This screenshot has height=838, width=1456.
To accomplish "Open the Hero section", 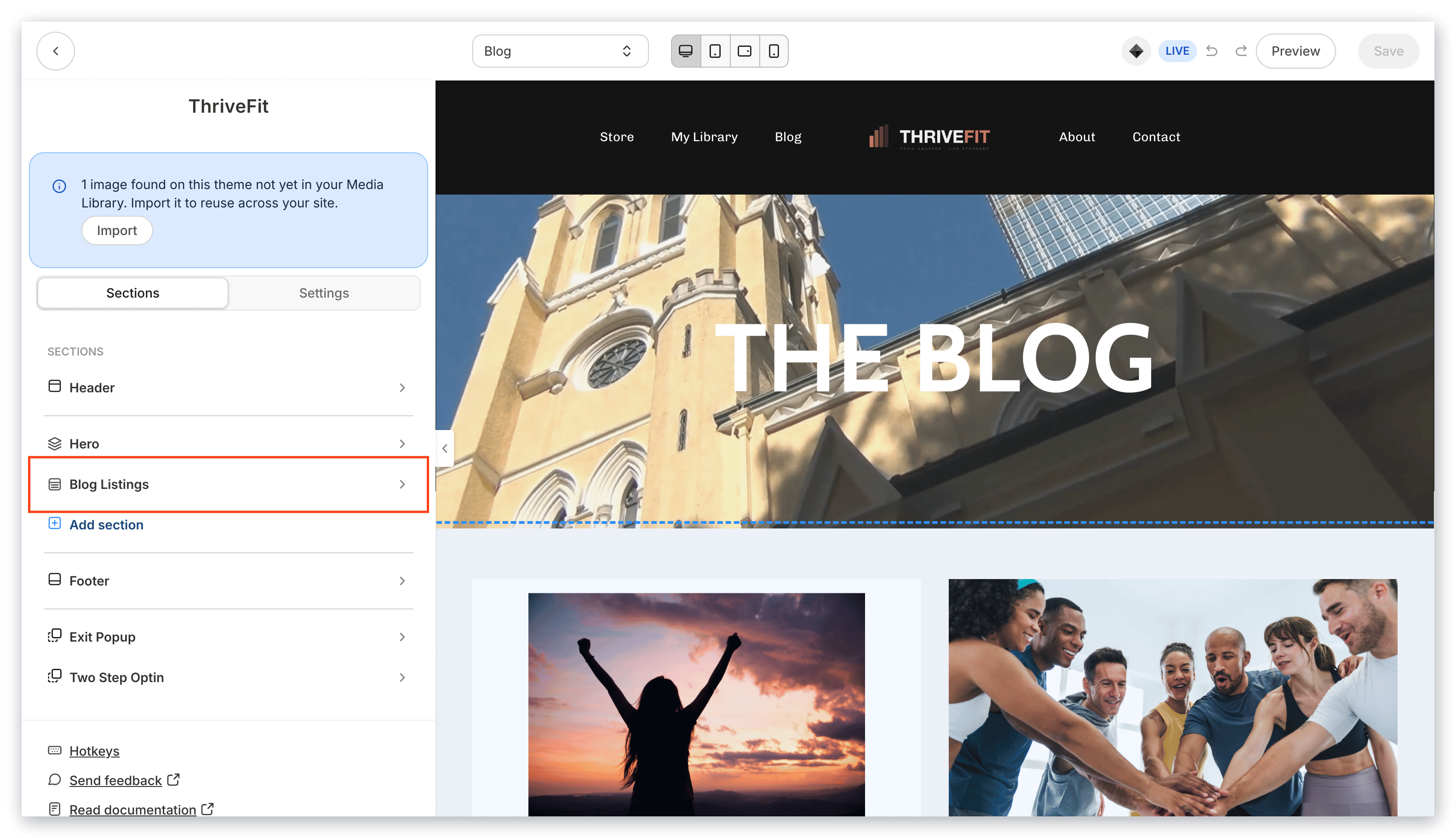I will coord(229,444).
